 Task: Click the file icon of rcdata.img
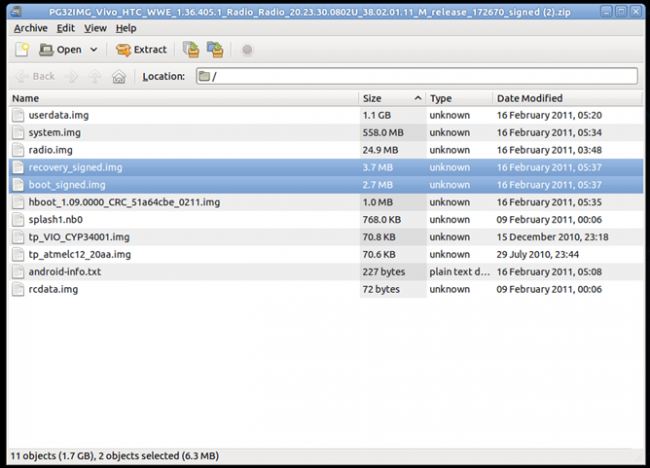18,289
